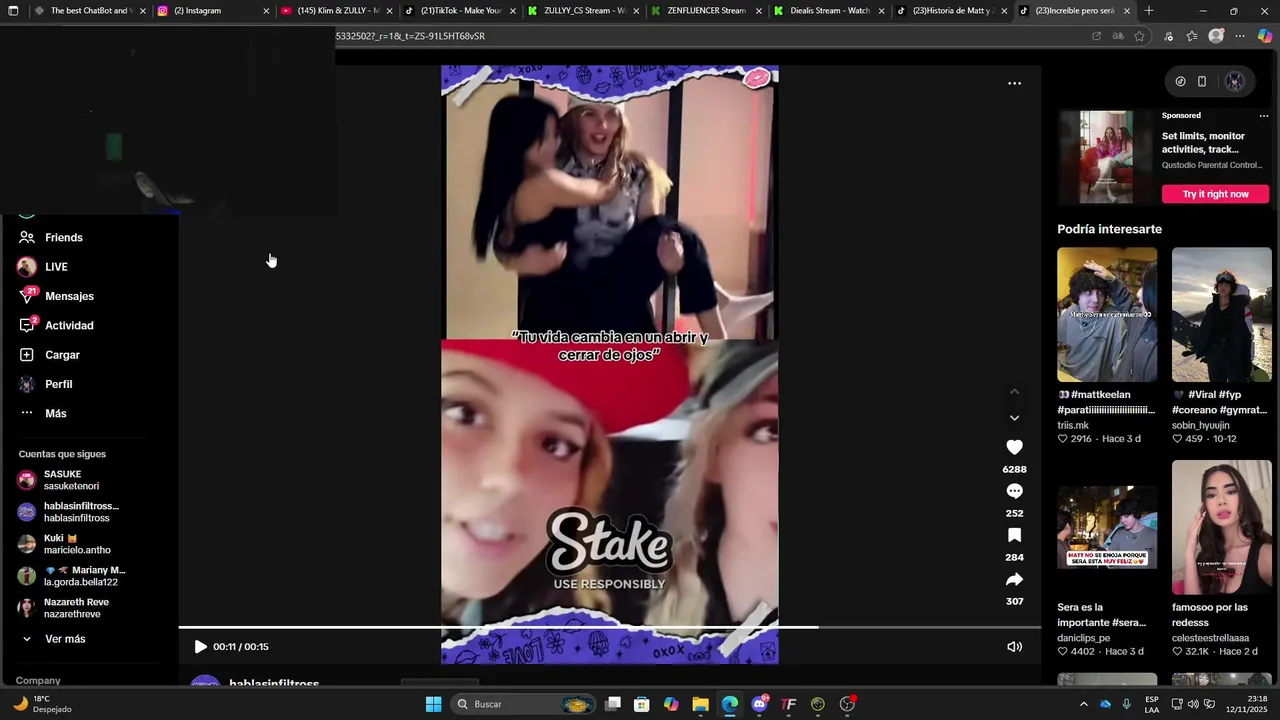Open Perfil in the sidebar
This screenshot has height=720, width=1280.
point(58,384)
